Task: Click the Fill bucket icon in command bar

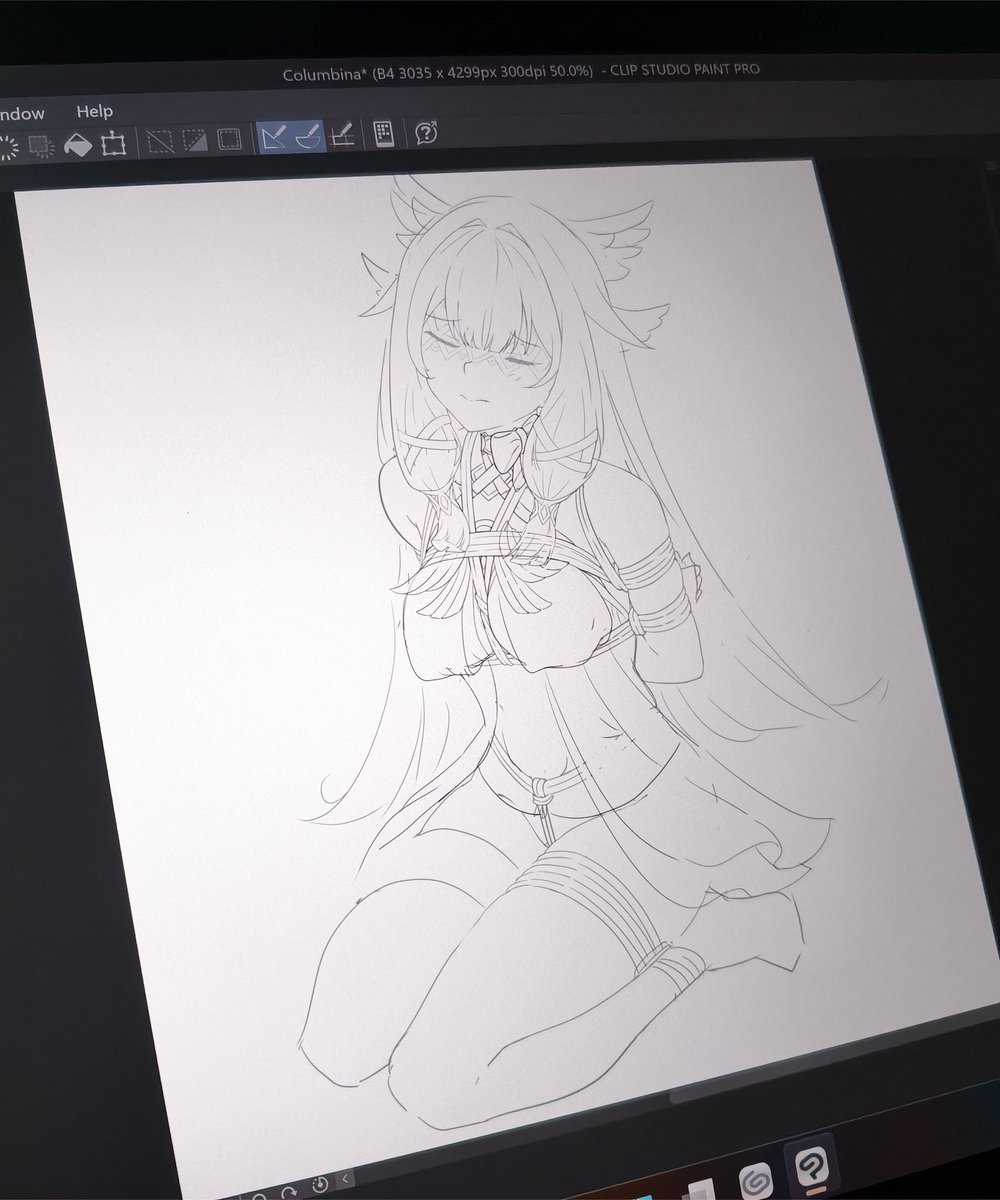Action: [78, 145]
